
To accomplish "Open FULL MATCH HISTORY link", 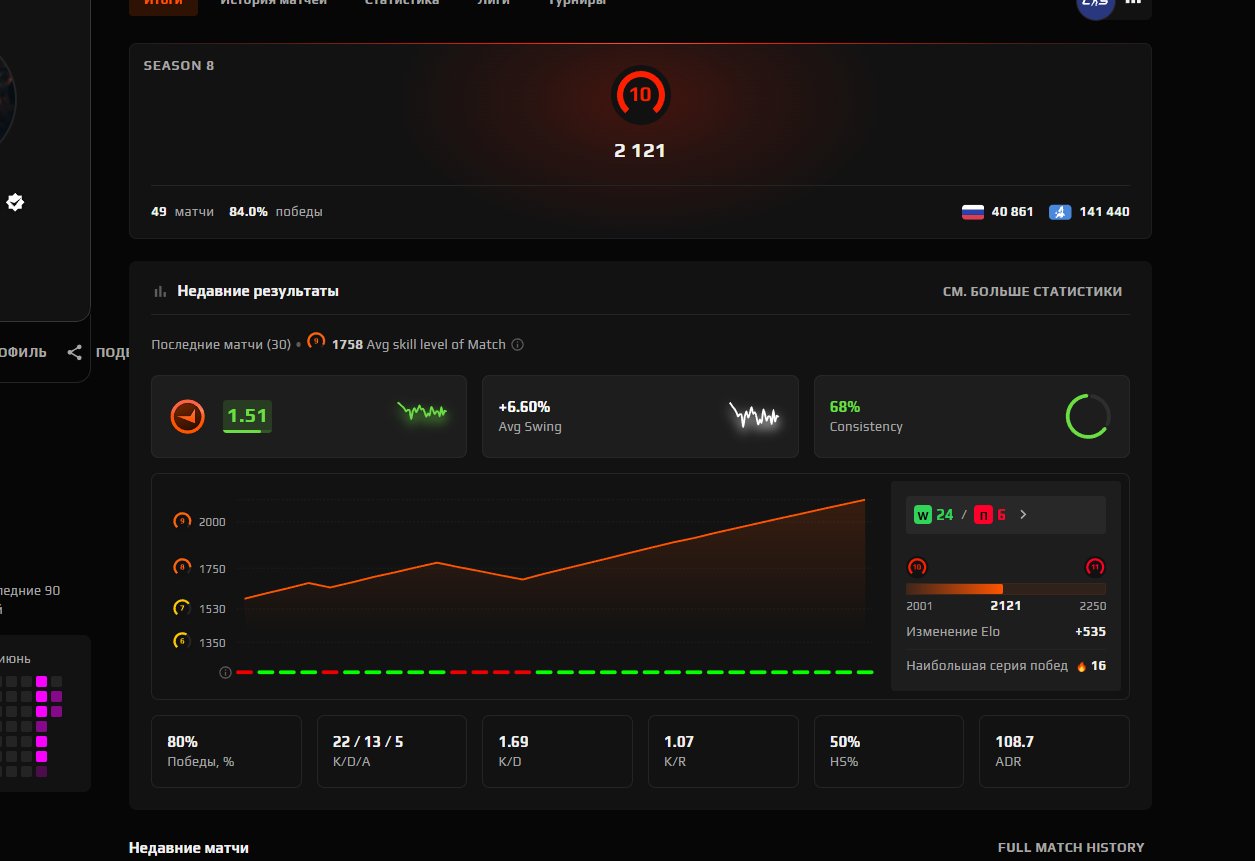I will point(1071,847).
